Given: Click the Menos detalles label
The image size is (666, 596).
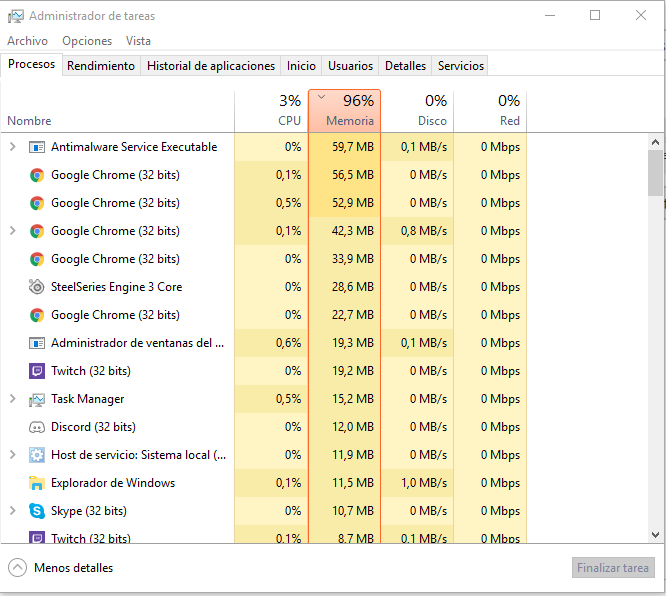Looking at the screenshot, I should click(x=73, y=568).
